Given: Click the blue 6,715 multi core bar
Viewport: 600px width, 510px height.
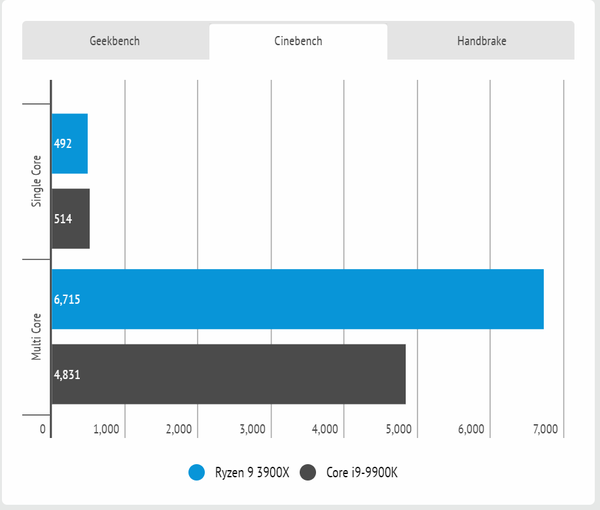Looking at the screenshot, I should click(298, 299).
